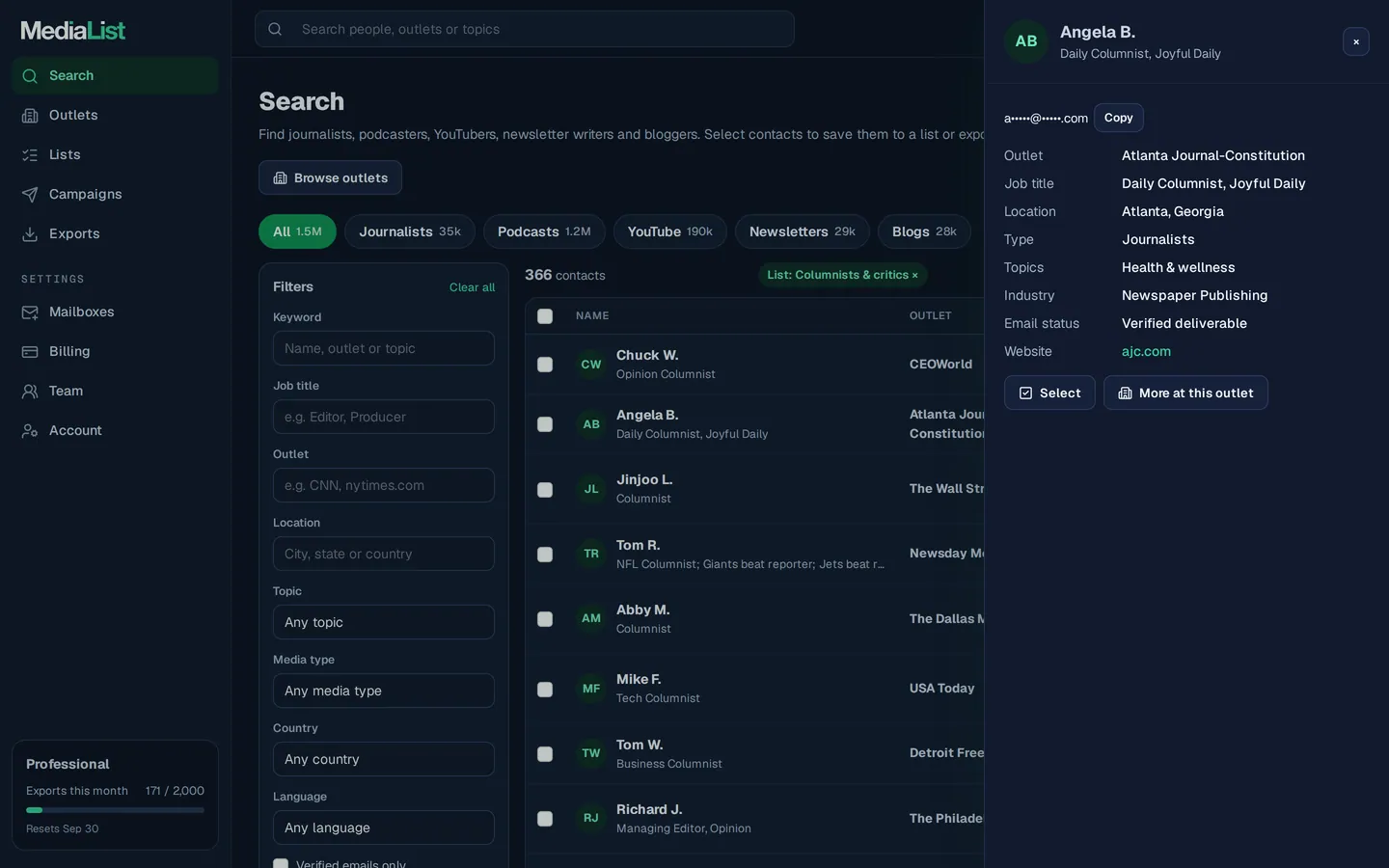Check the Chuck W. row checkbox

coord(545,365)
